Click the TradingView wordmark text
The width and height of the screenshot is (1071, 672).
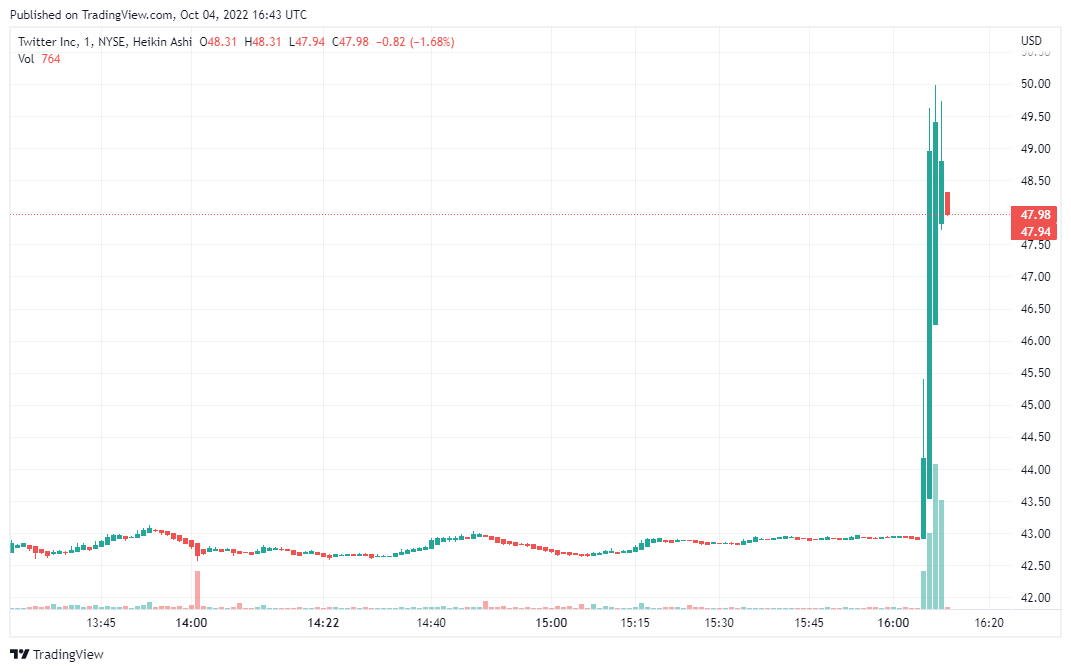pyautogui.click(x=68, y=654)
